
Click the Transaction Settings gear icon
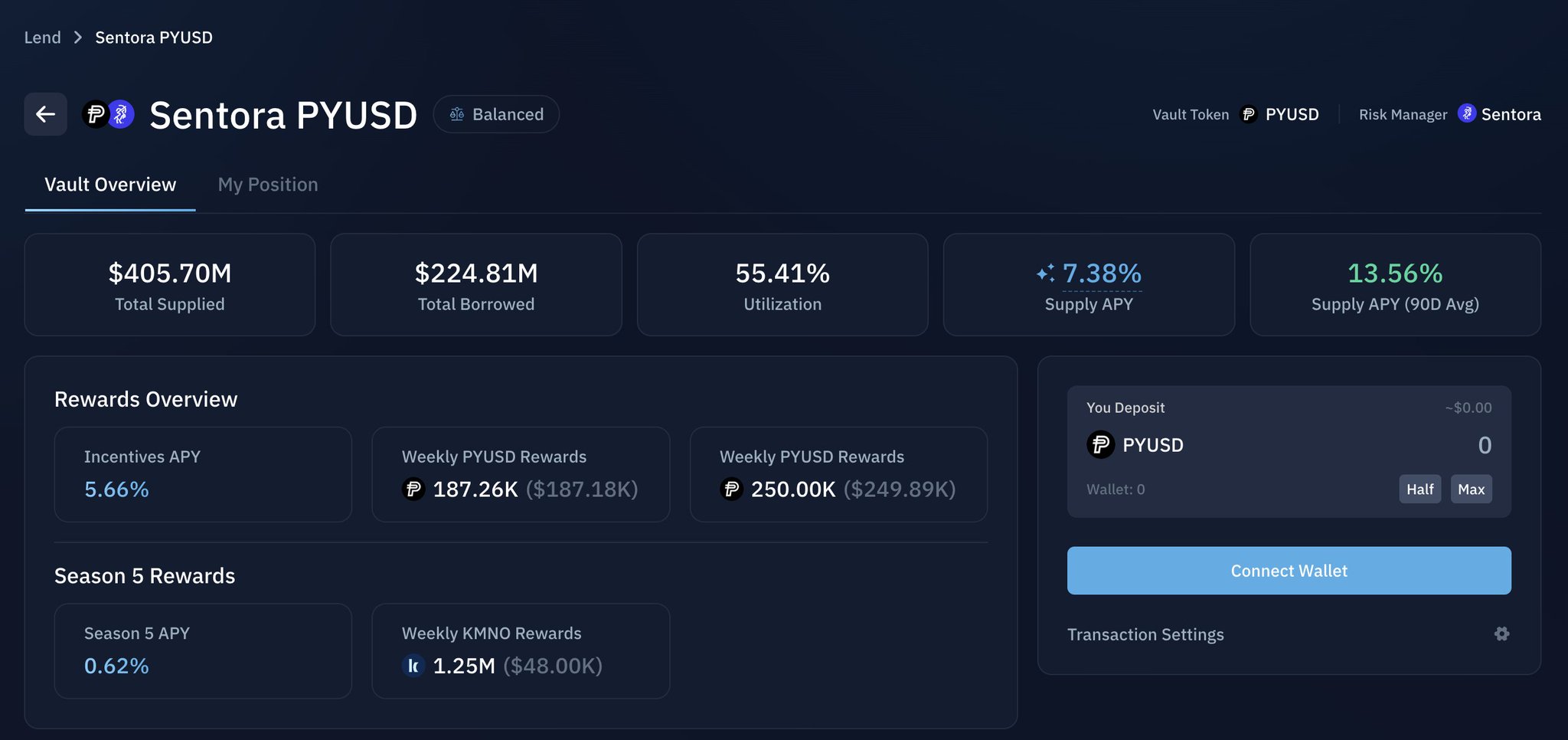click(x=1501, y=634)
